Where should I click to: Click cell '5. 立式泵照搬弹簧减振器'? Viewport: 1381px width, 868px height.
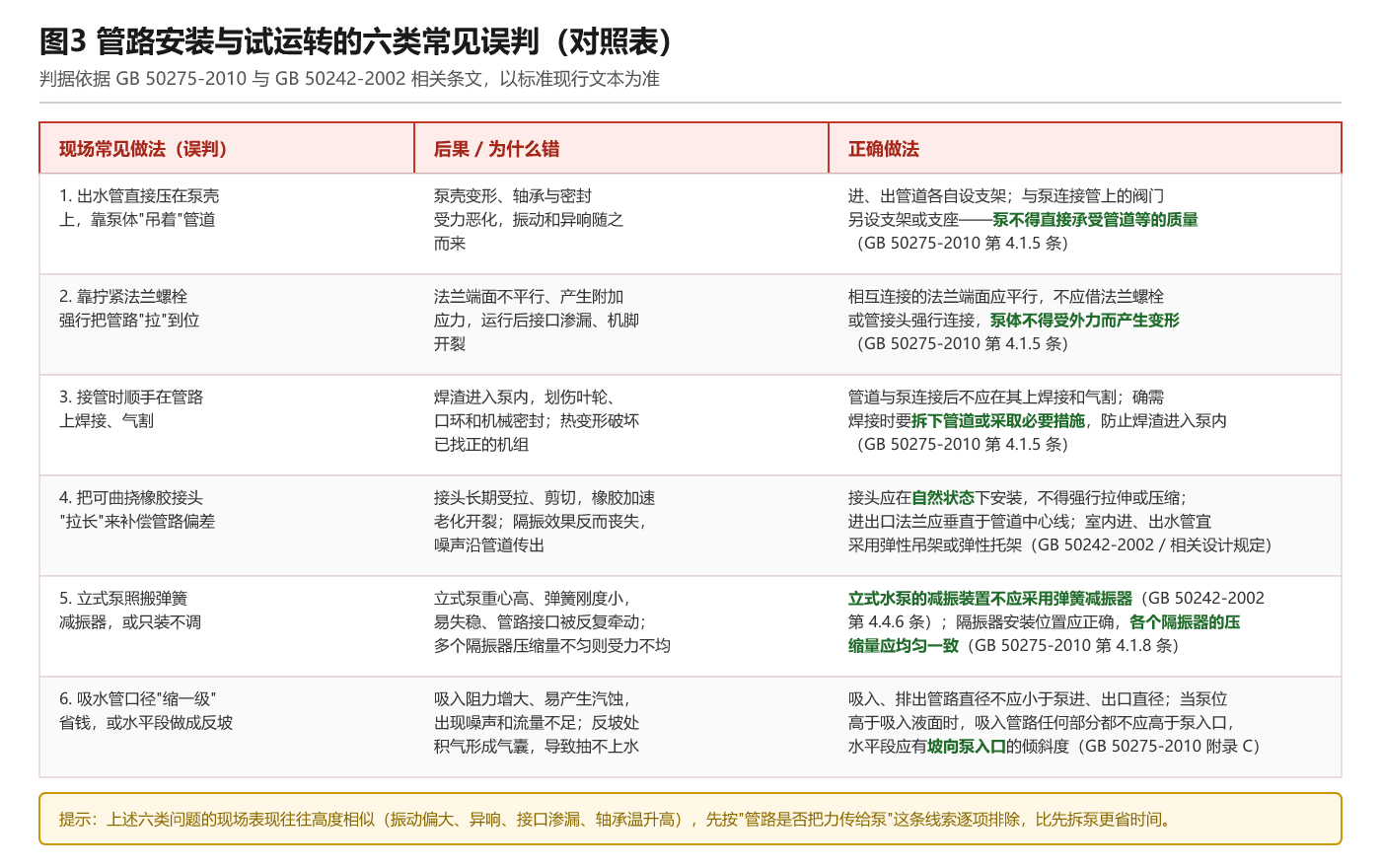[227, 626]
